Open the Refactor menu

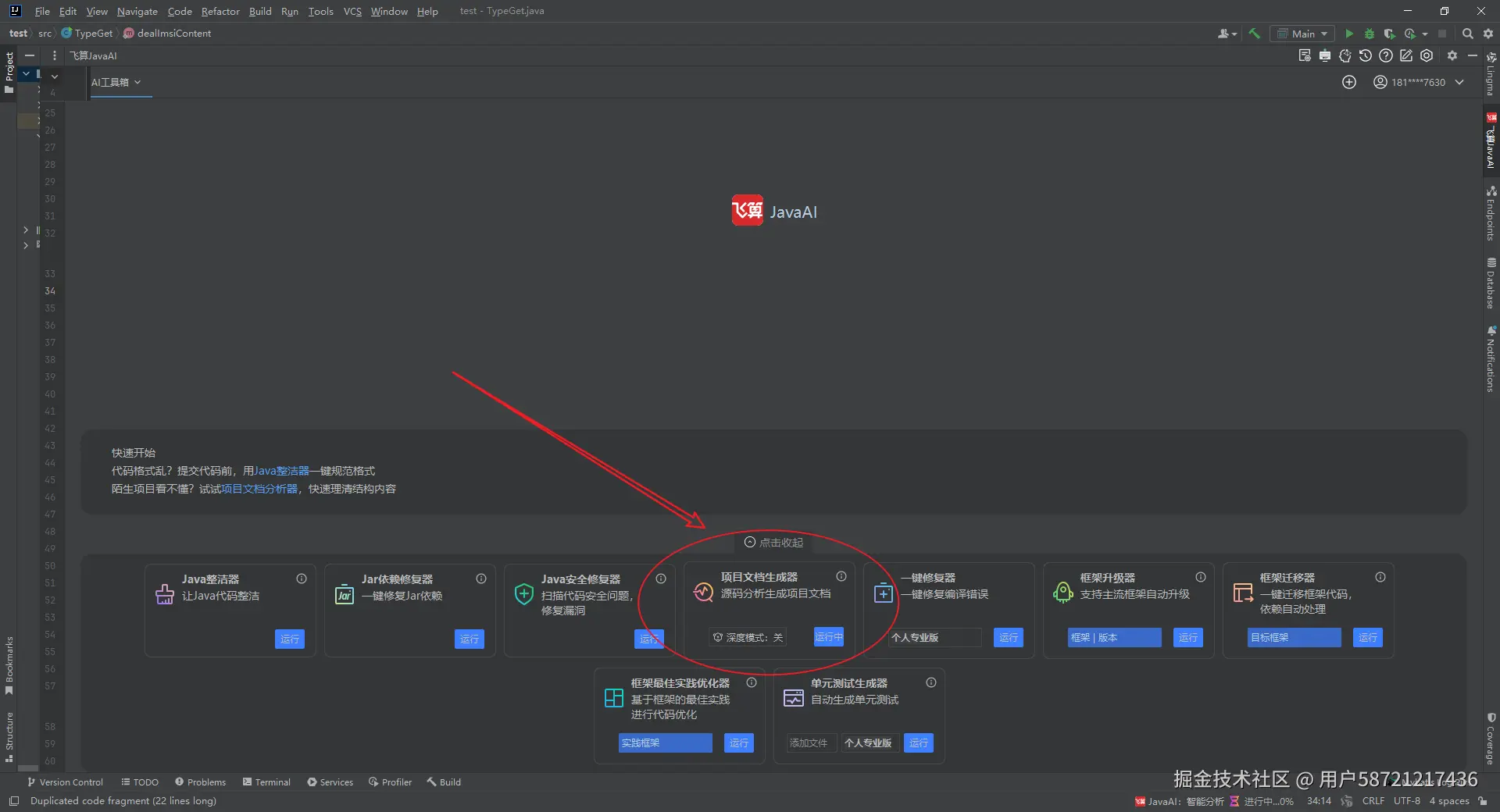pyautogui.click(x=220, y=11)
